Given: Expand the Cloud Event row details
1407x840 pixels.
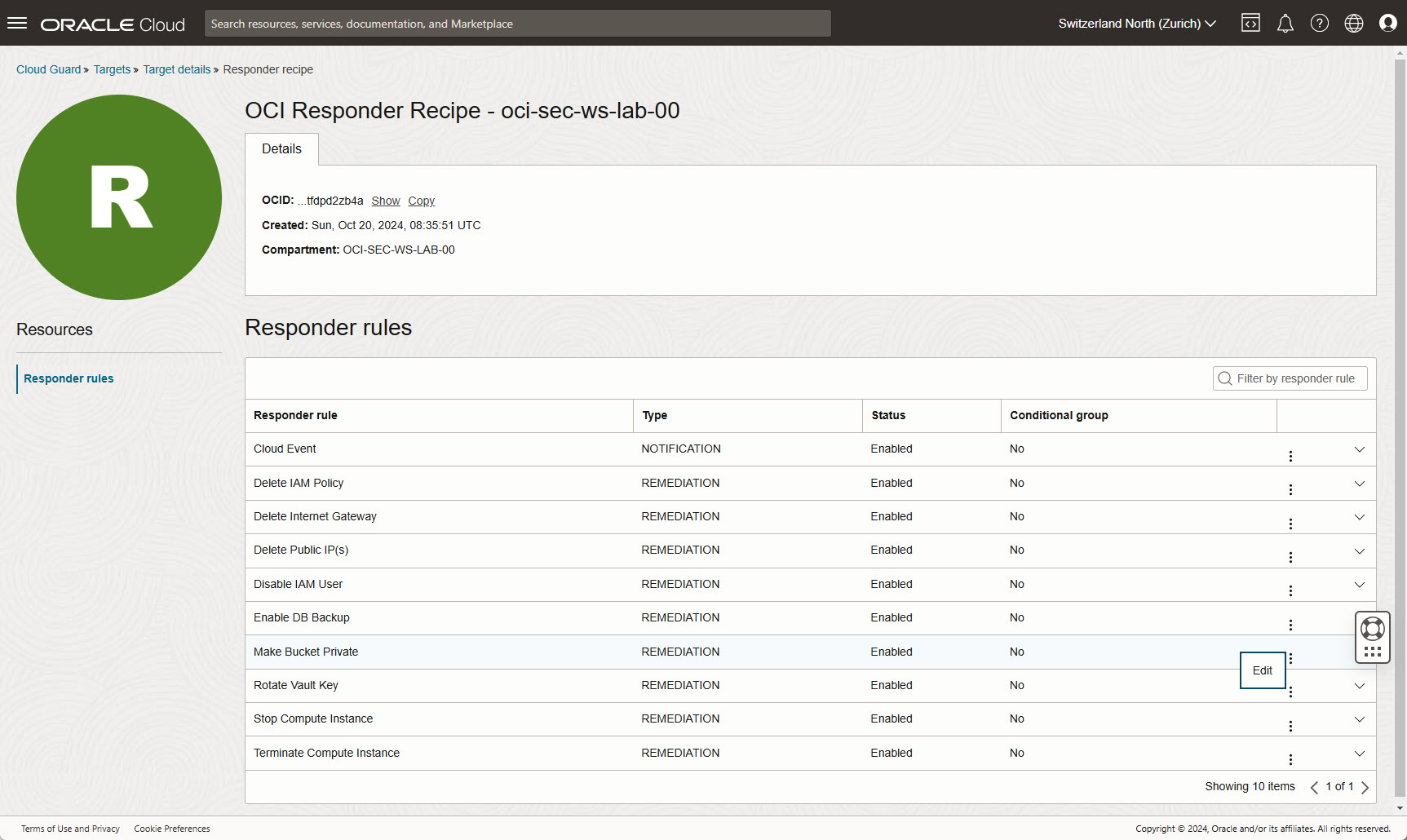Looking at the screenshot, I should [x=1360, y=449].
